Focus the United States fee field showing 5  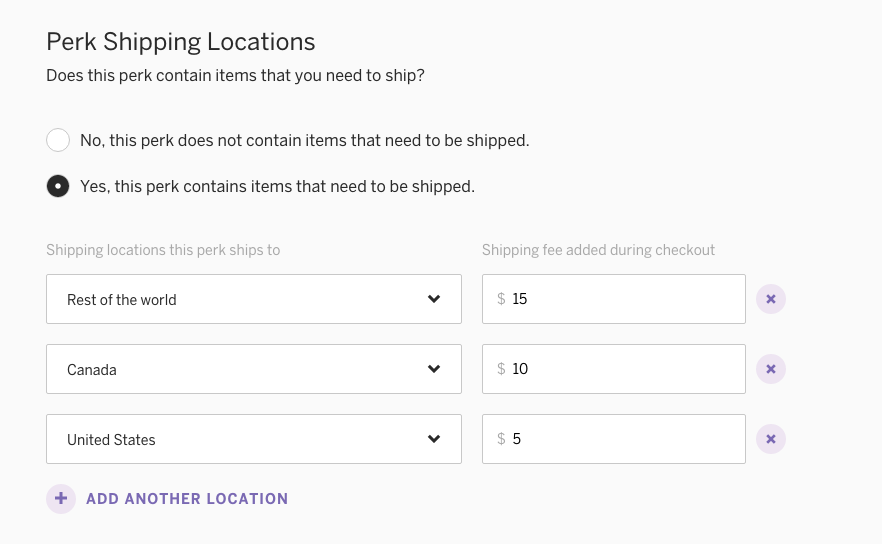[614, 439]
